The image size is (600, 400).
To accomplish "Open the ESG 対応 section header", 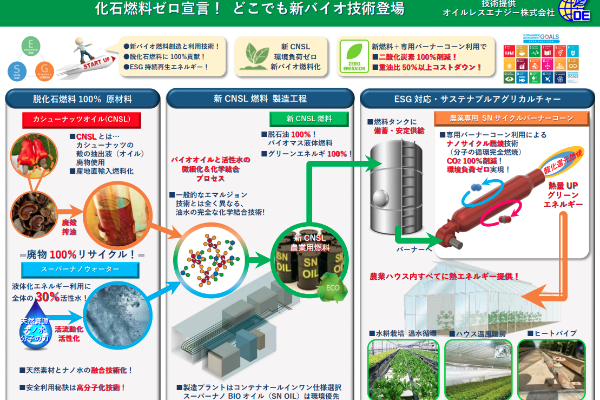I will point(476,101).
